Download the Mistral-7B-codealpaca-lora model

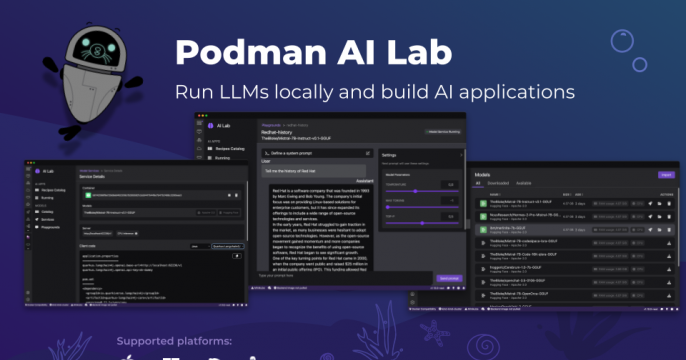pos(669,243)
